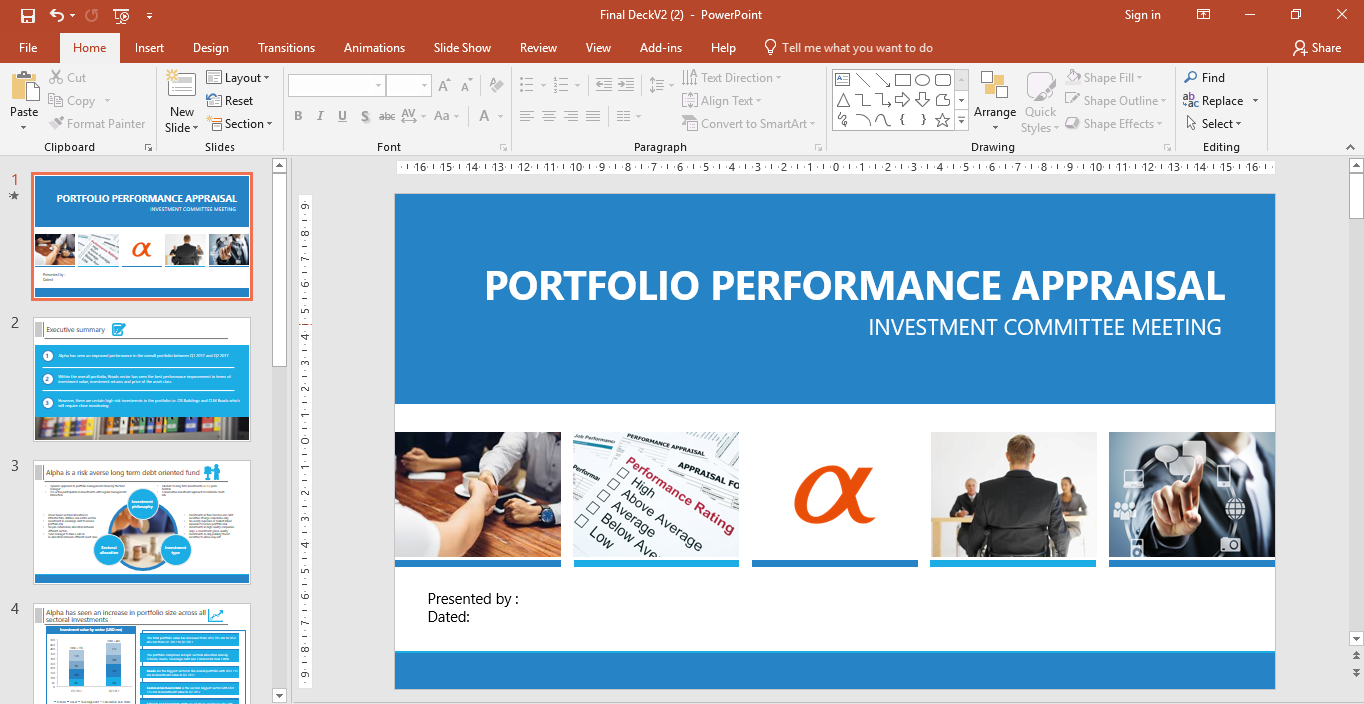Select the Rounded Rectangle shape

point(943,79)
